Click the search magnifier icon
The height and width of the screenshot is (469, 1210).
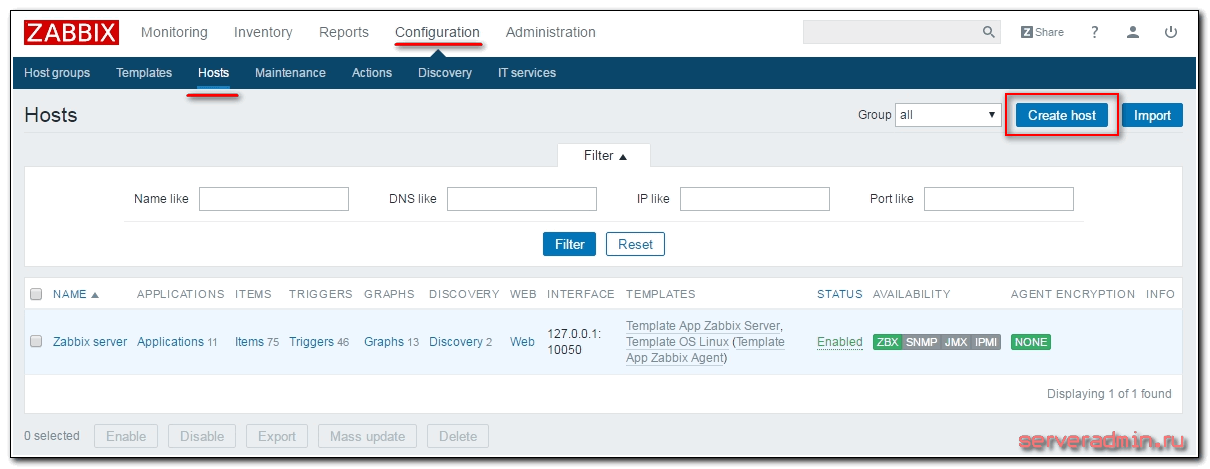[x=989, y=32]
